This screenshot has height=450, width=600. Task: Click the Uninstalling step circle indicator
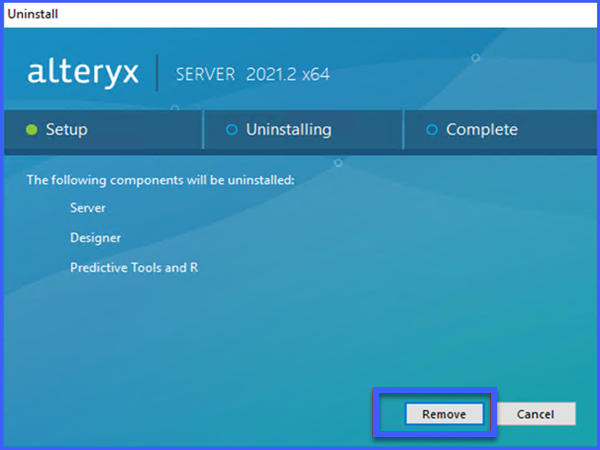tap(232, 130)
